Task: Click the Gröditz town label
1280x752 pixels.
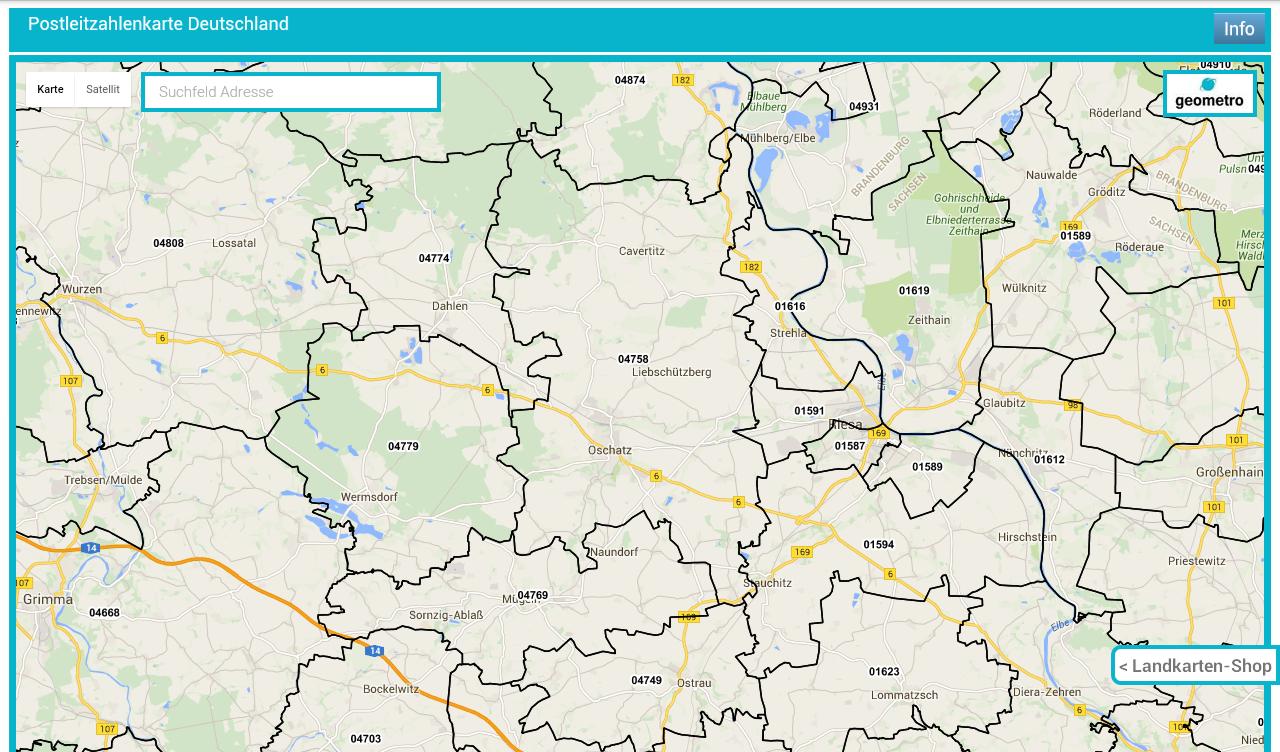Action: tap(1106, 191)
